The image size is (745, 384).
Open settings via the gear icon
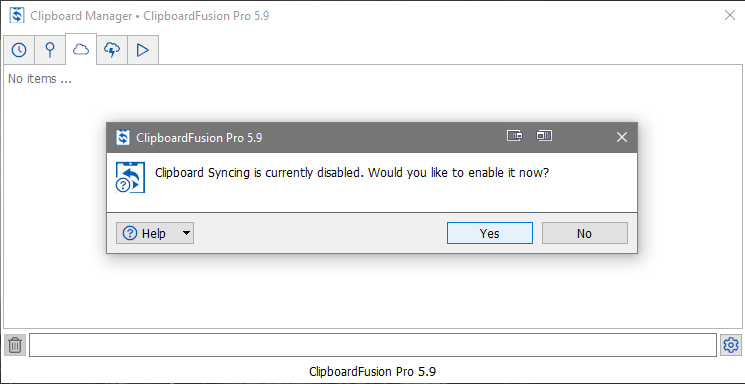(x=731, y=345)
